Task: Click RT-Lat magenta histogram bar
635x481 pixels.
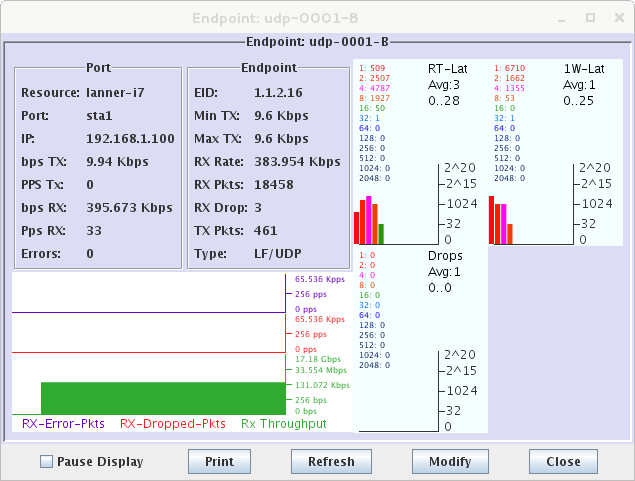Action: pos(369,220)
